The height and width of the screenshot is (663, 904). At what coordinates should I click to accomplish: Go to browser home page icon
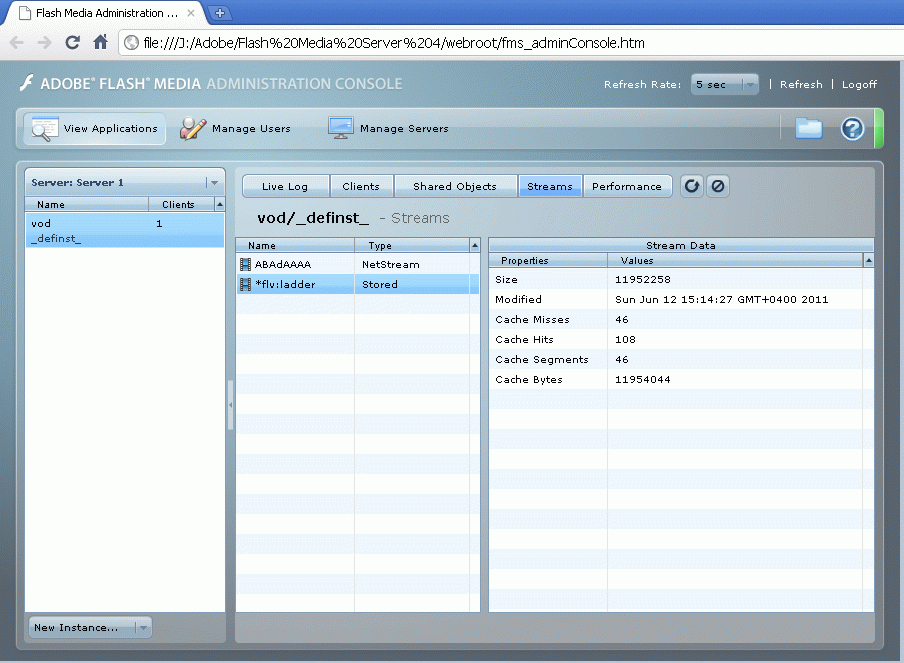(100, 42)
